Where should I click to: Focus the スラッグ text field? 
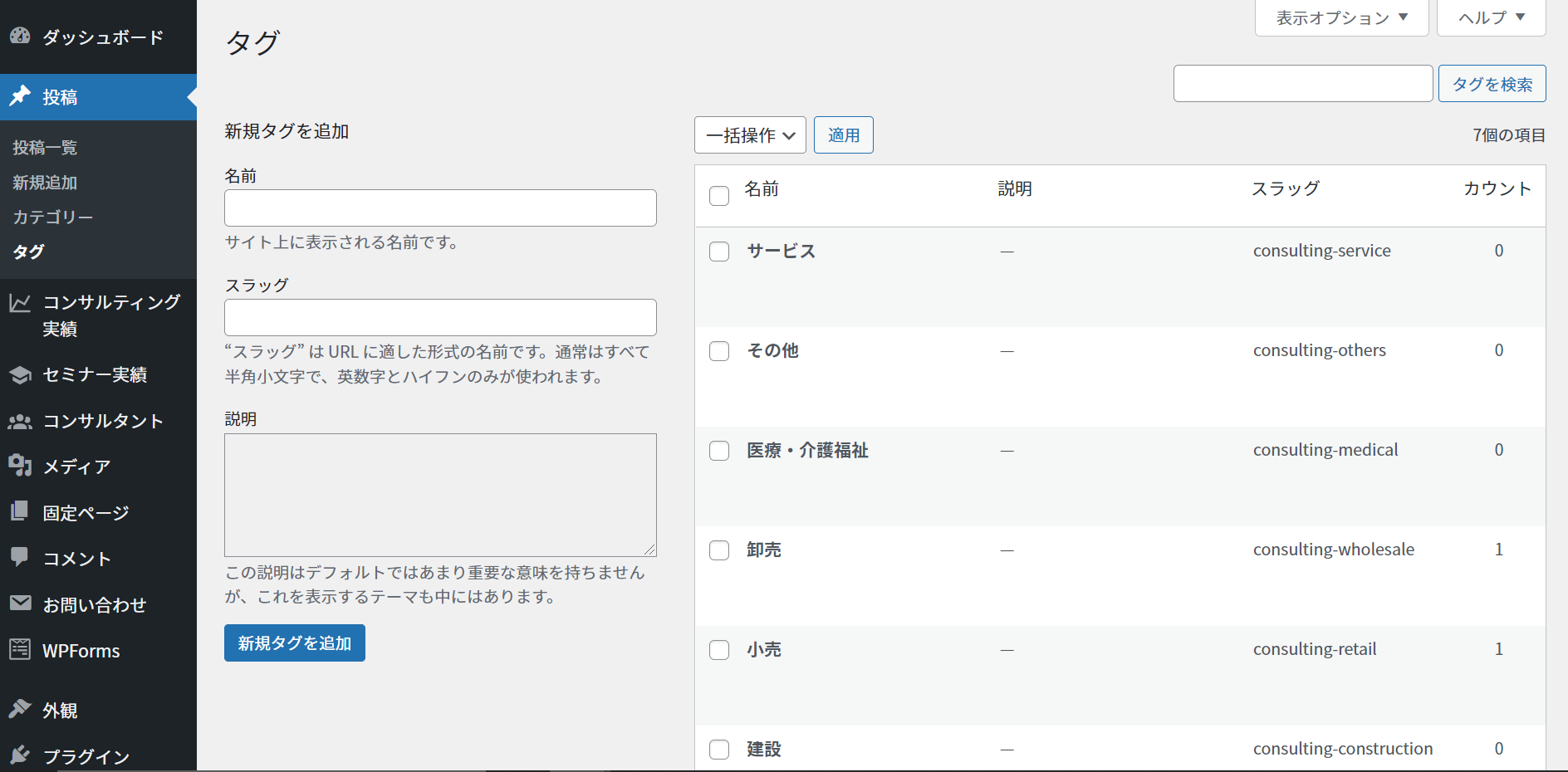pos(440,317)
